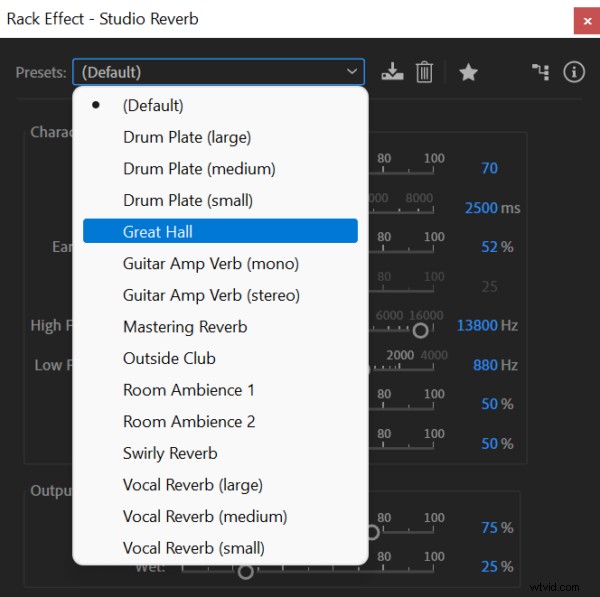Screen dimensions: 600x597
Task: Delete preset using the trash icon
Action: 424,72
